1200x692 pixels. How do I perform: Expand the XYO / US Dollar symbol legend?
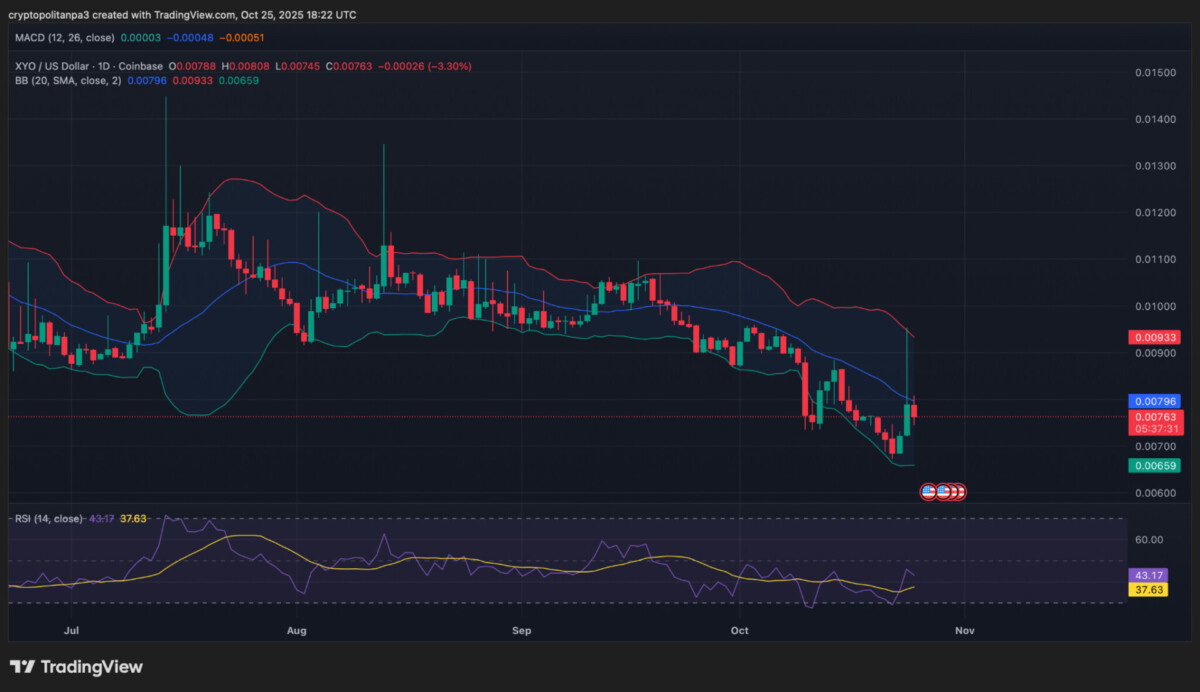[x=52, y=66]
